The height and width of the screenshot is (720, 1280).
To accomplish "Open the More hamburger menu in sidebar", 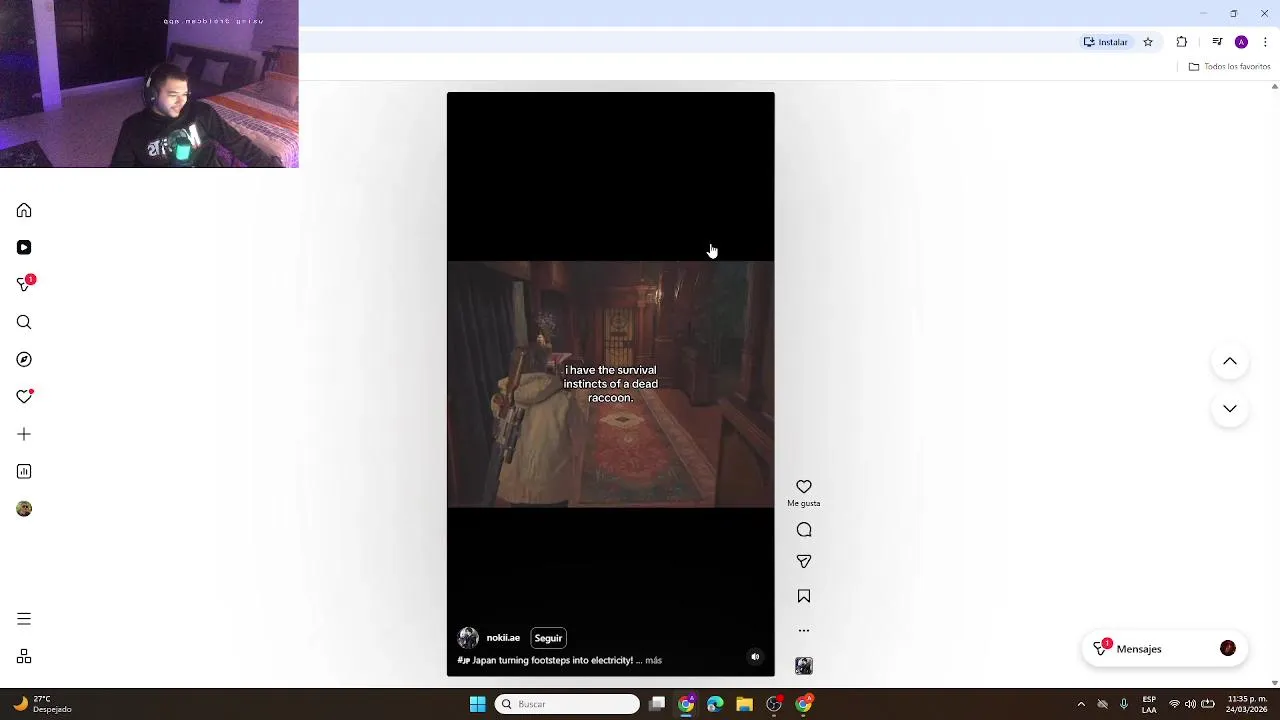I will [x=24, y=619].
